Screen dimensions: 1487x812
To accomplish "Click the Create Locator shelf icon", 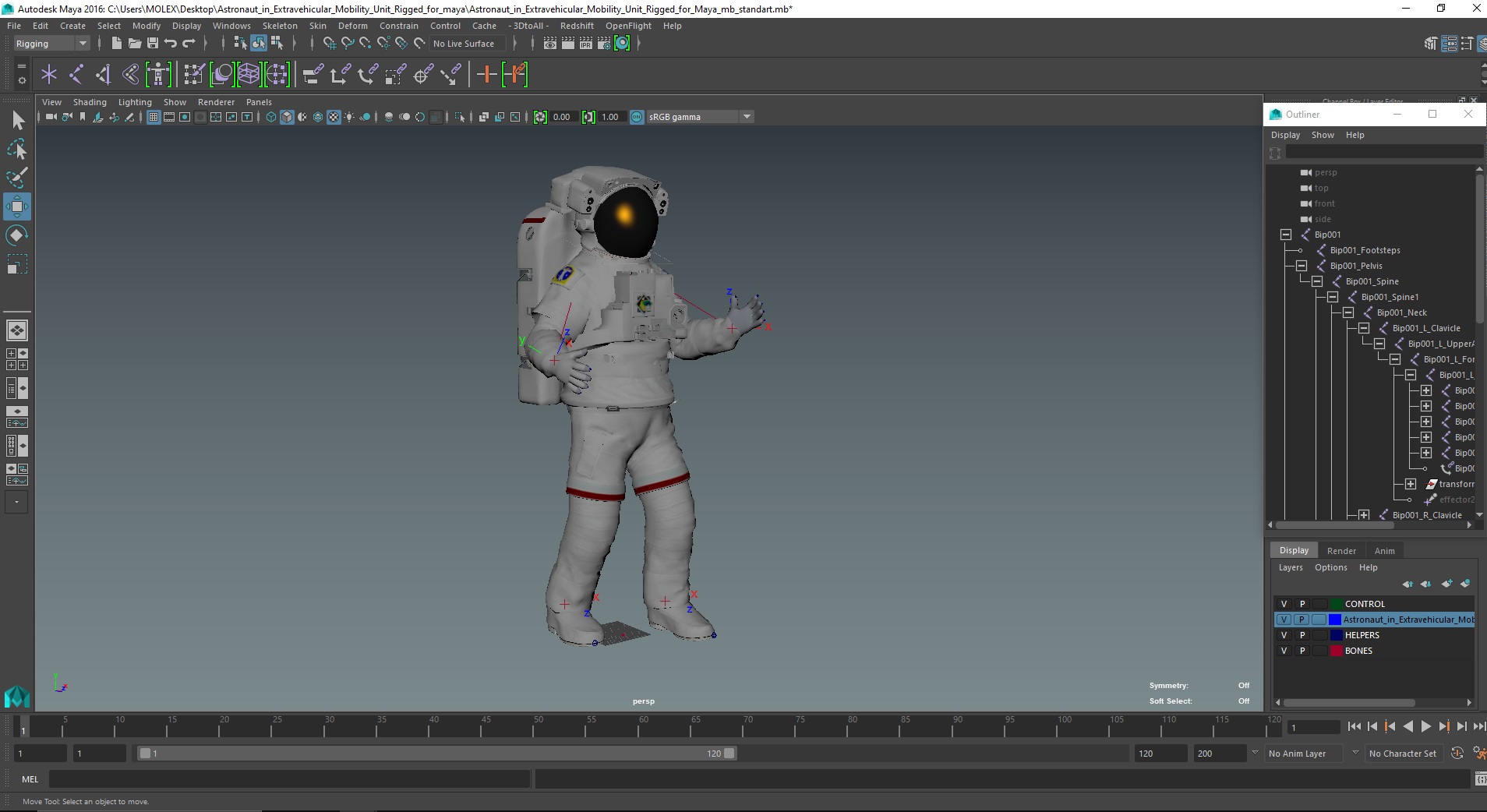I will click(x=49, y=75).
